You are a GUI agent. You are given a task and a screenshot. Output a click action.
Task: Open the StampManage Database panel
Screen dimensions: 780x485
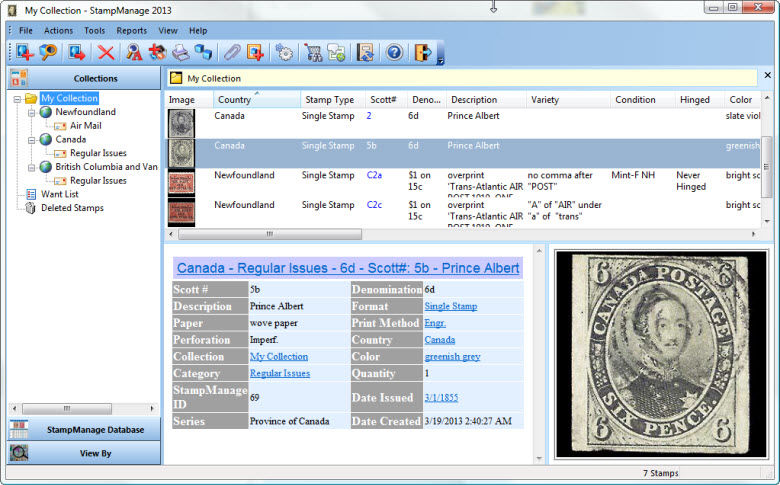(x=84, y=430)
